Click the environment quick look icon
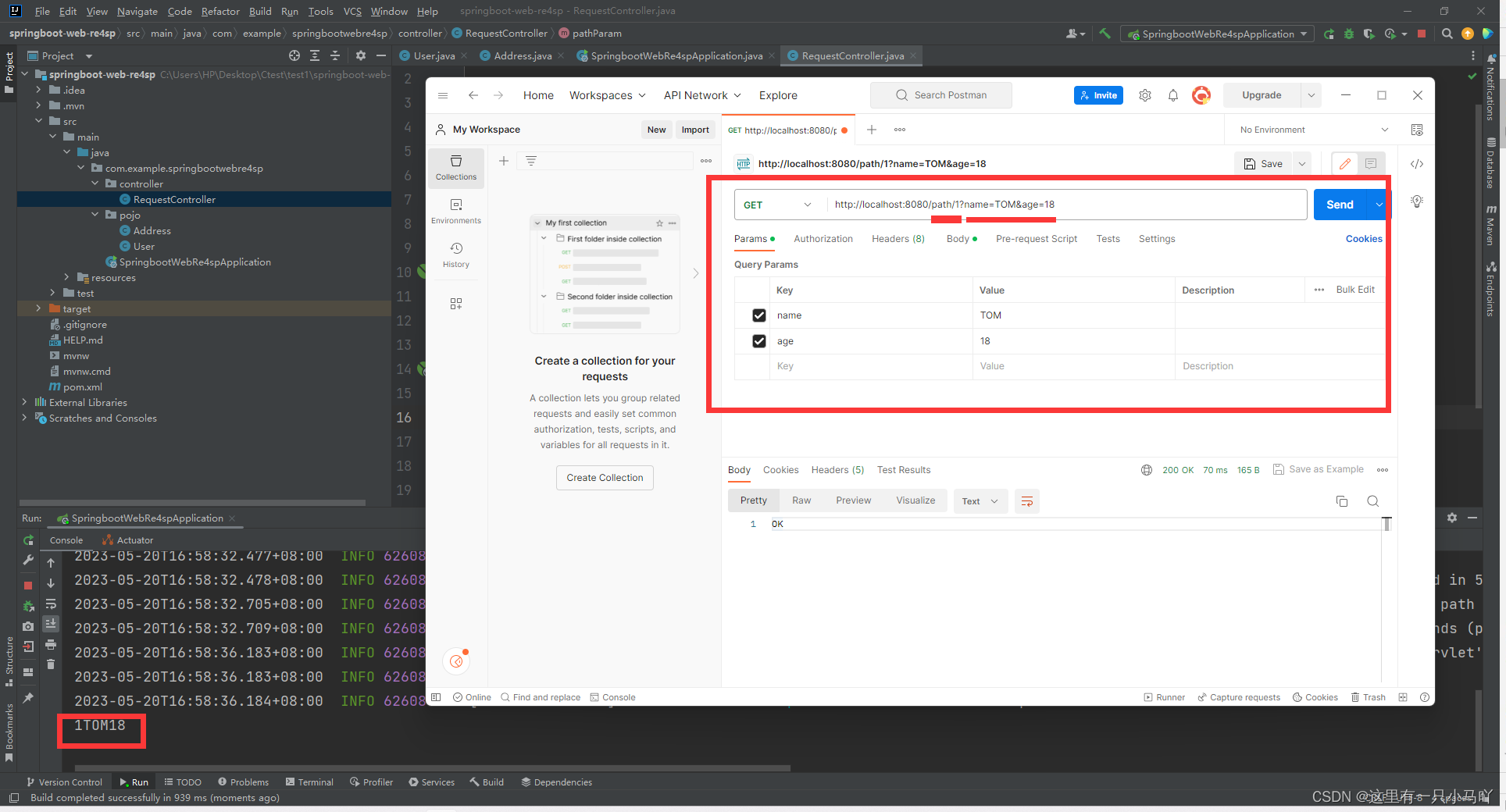 click(x=1417, y=130)
